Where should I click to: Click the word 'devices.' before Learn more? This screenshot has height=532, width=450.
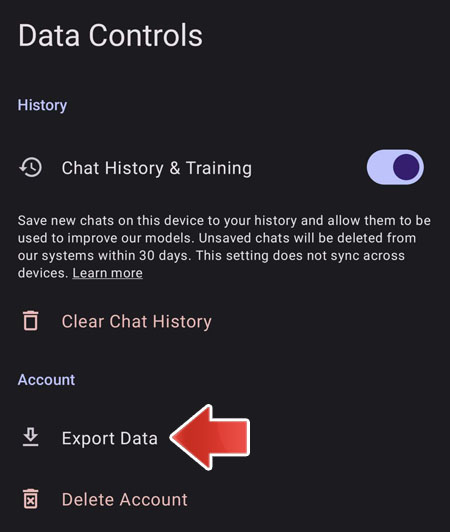click(43, 273)
